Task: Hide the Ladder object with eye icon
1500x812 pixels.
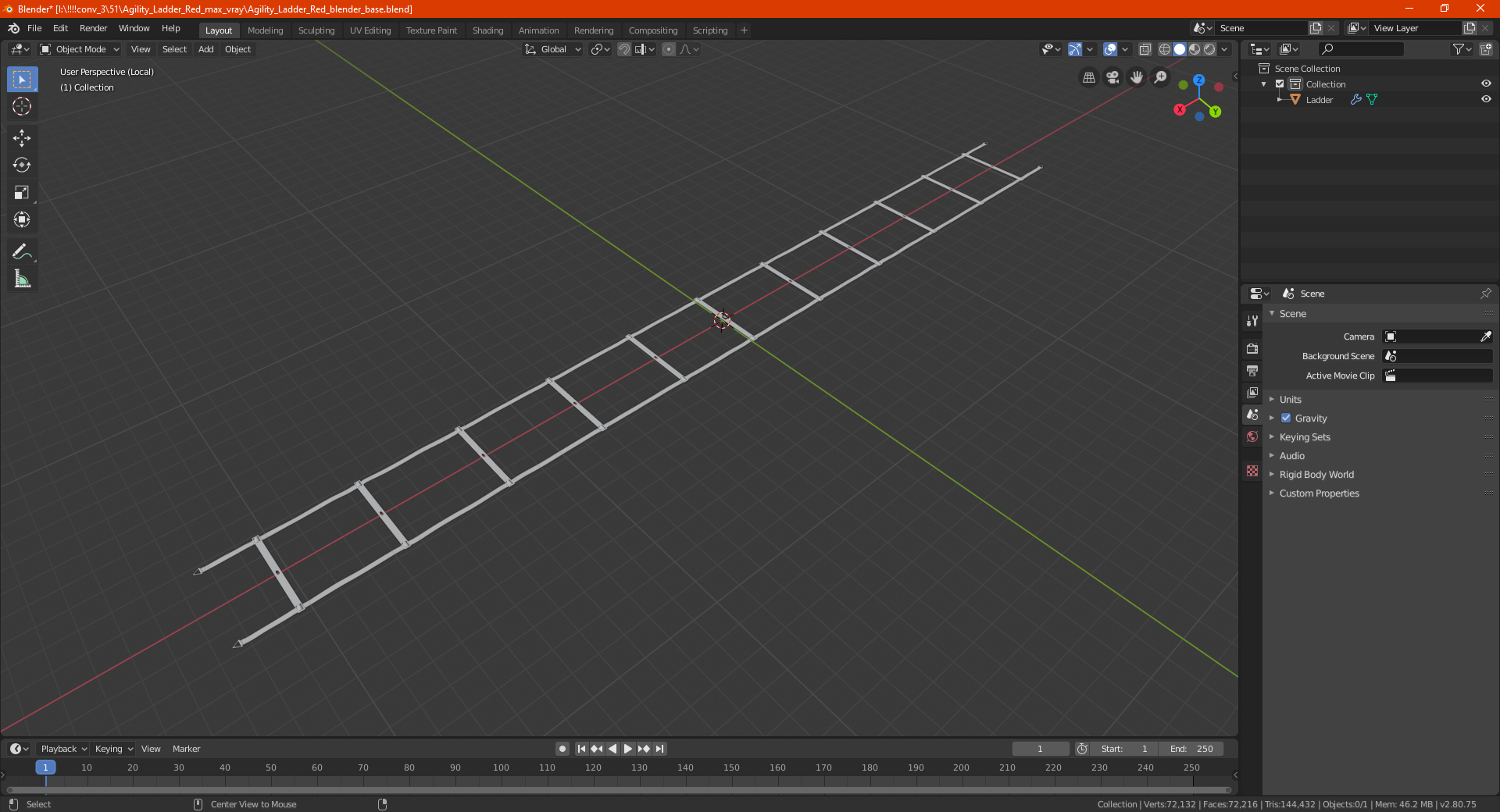Action: pyautogui.click(x=1486, y=99)
